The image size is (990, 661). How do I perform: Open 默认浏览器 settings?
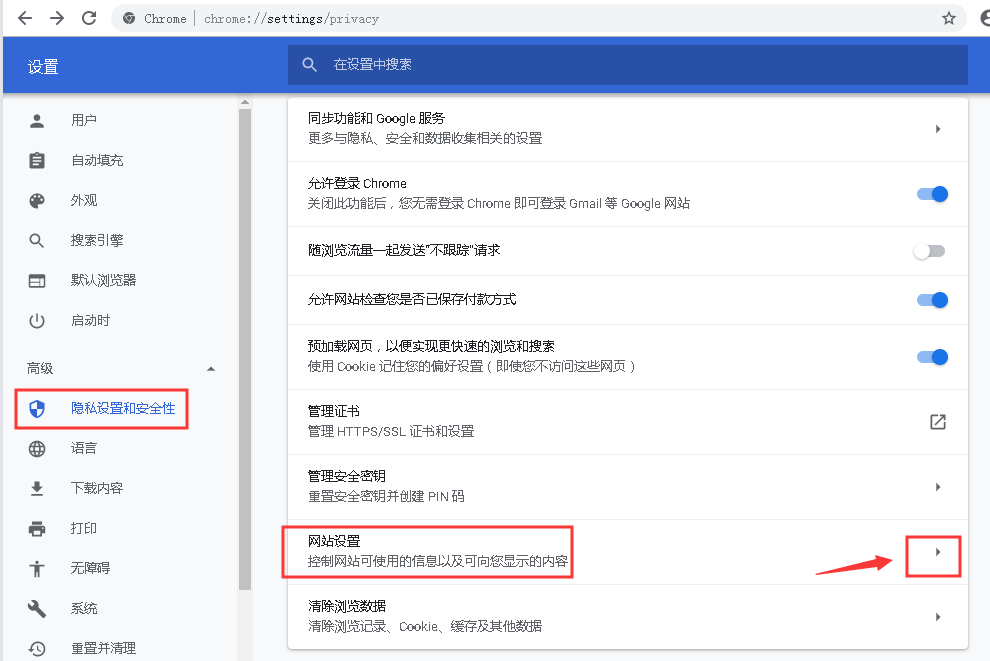[104, 280]
